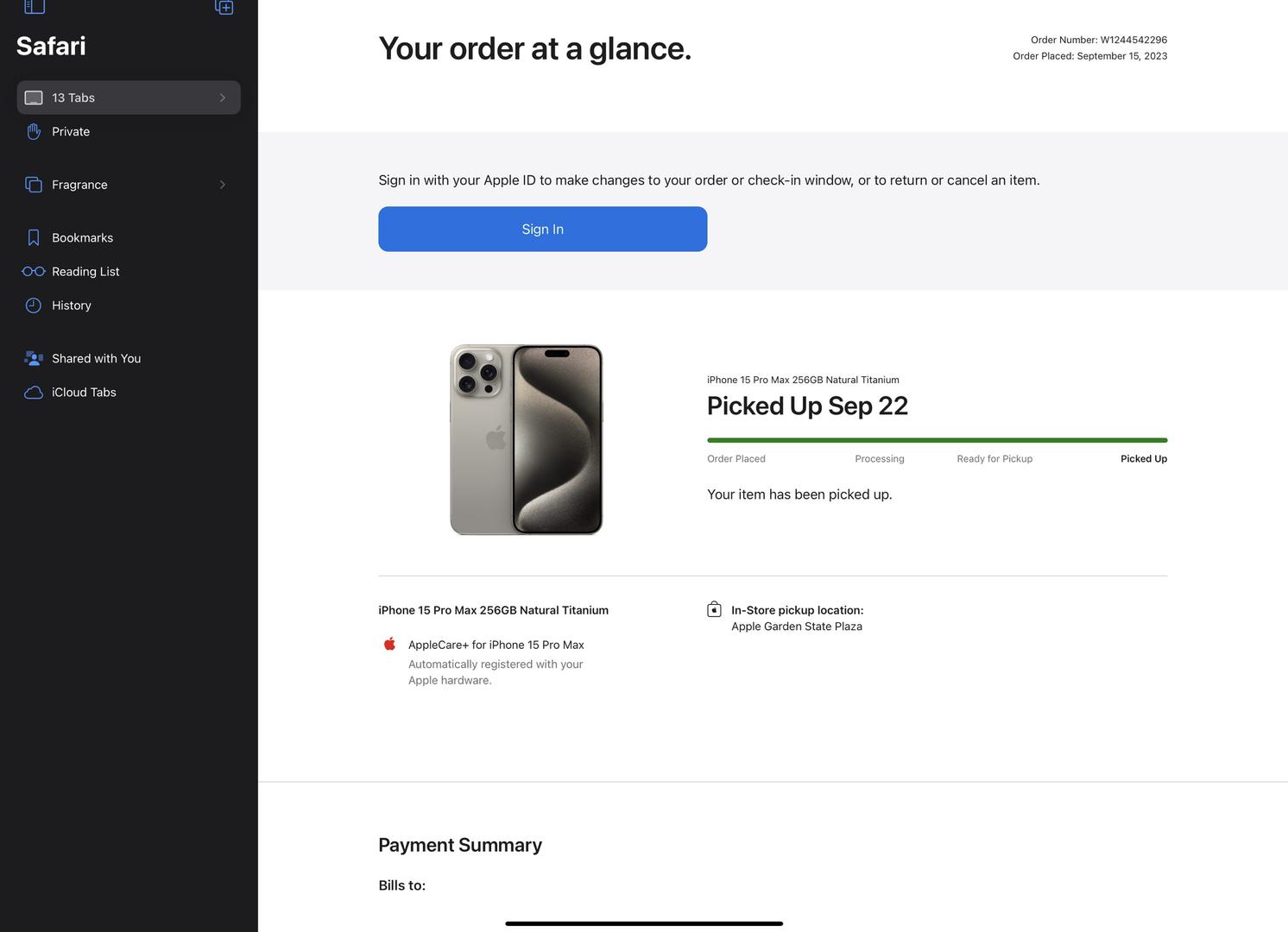This screenshot has height=932, width=1288.
Task: Click the Shared with You people icon
Action: pyautogui.click(x=34, y=358)
